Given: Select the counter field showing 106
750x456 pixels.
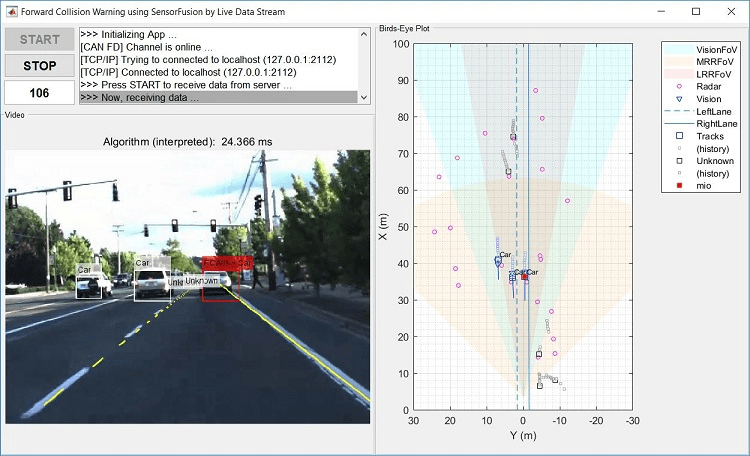Looking at the screenshot, I should pyautogui.click(x=40, y=92).
